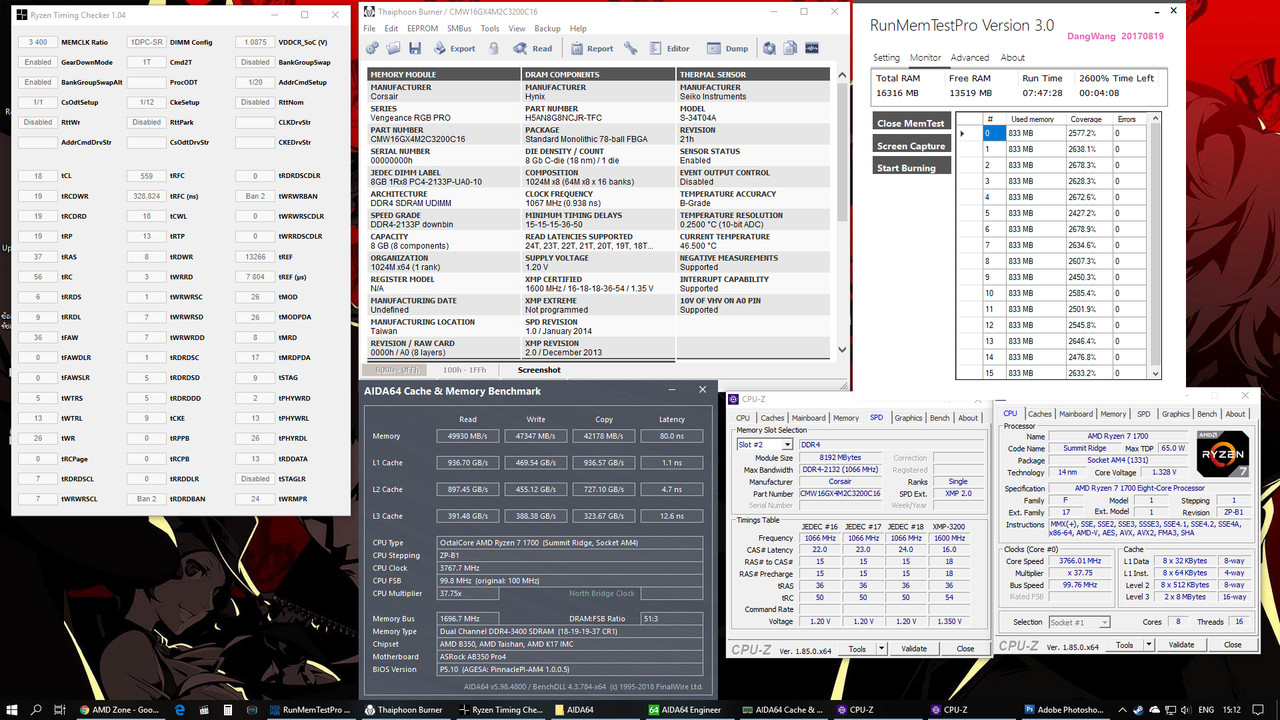Open the Tools dropdown arrow in left CPU-Z window
Viewport: 1280px width, 720px height.
tap(879, 649)
